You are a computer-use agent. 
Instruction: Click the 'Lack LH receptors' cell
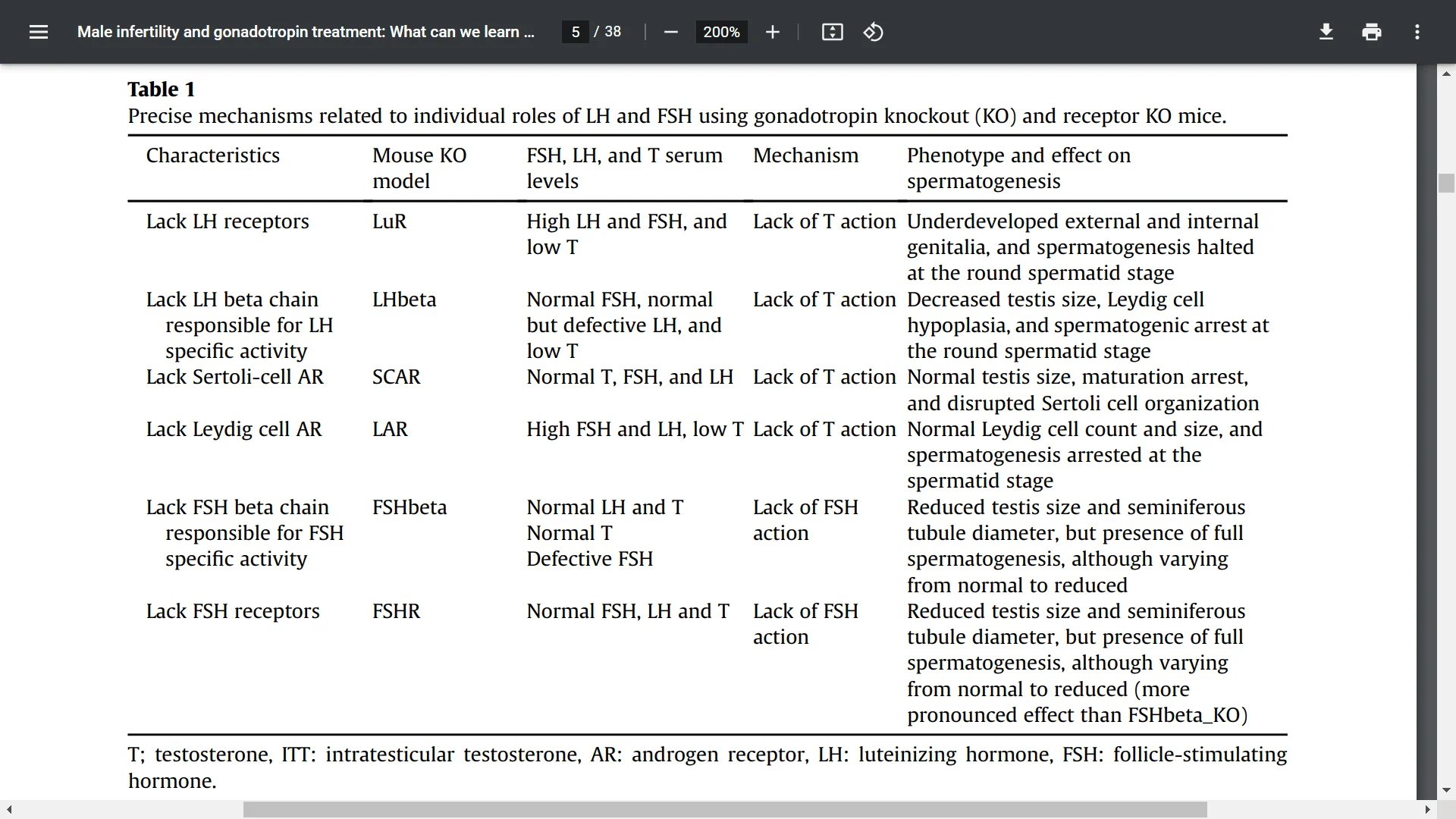pos(227,221)
